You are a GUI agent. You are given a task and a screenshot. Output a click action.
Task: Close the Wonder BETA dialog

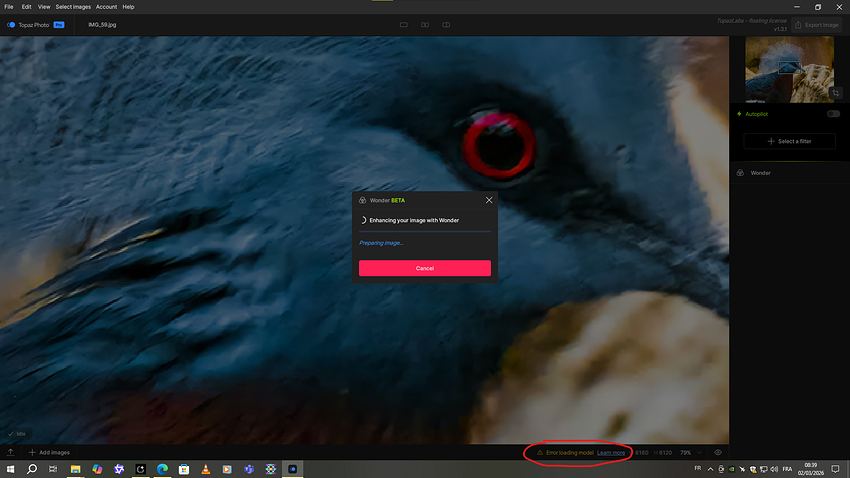click(489, 200)
